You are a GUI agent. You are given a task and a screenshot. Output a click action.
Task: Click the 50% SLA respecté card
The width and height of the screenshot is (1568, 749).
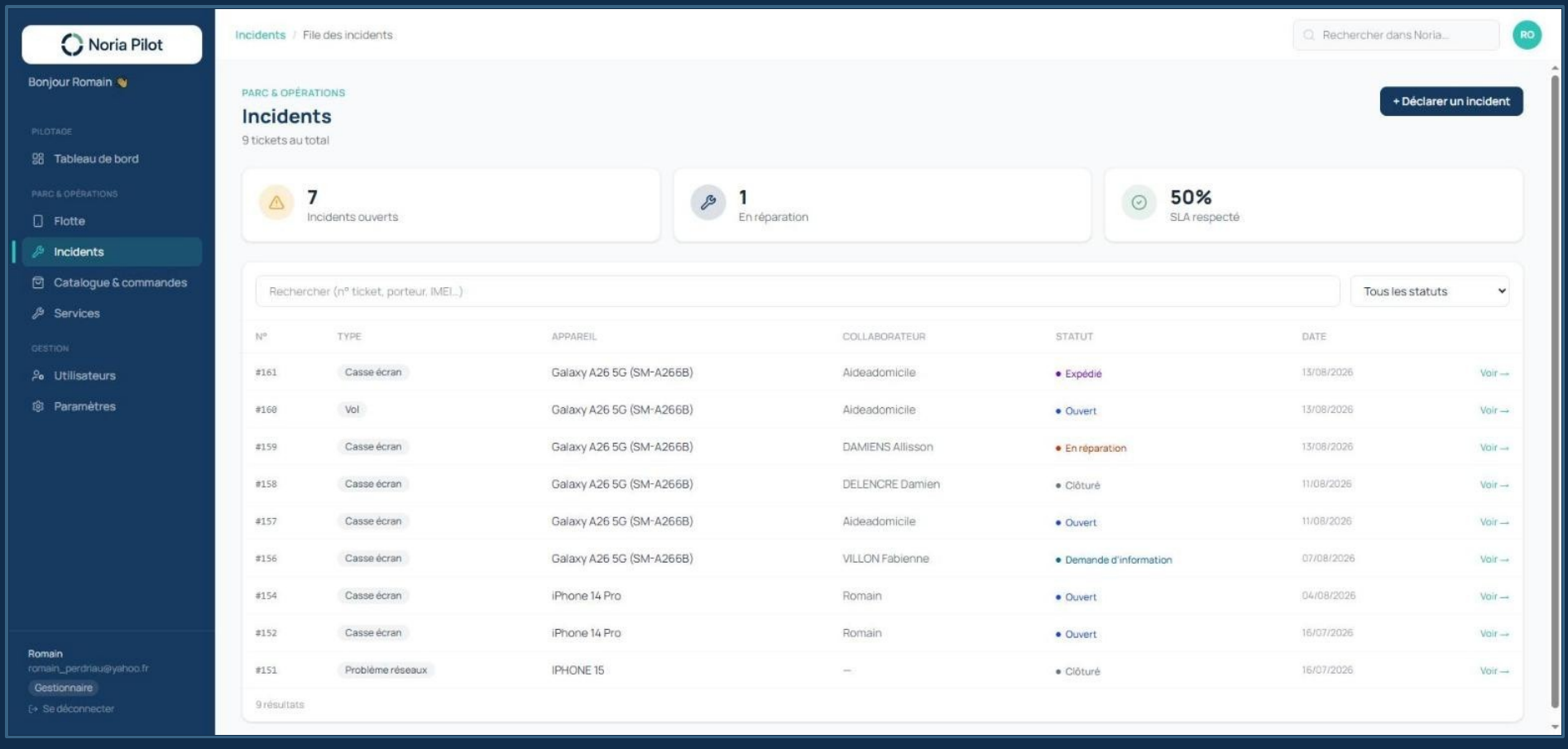pyautogui.click(x=1313, y=205)
